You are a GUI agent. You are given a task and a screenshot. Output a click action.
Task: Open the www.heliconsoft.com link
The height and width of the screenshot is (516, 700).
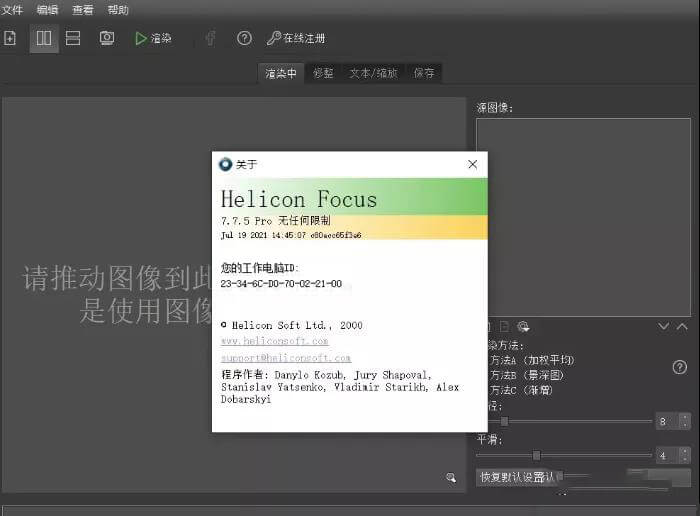[x=275, y=341]
